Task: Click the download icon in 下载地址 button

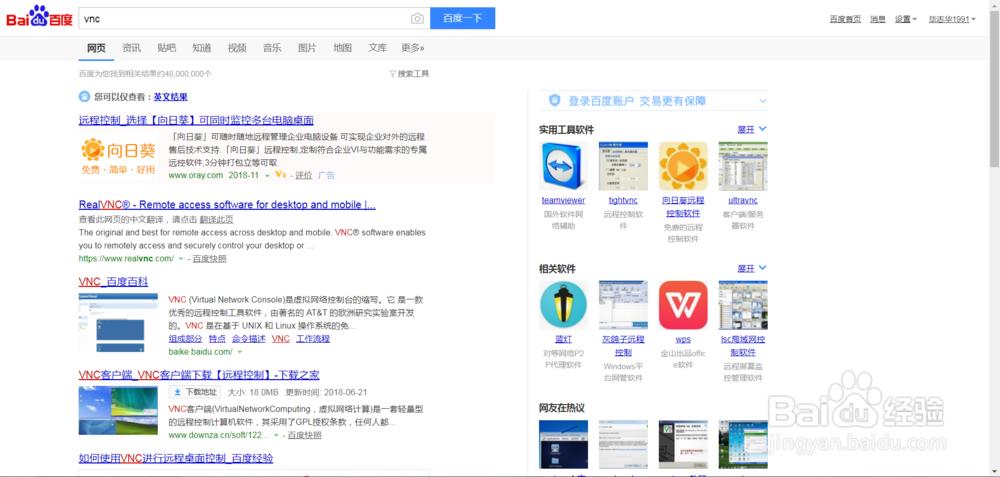Action: pyautogui.click(x=177, y=392)
